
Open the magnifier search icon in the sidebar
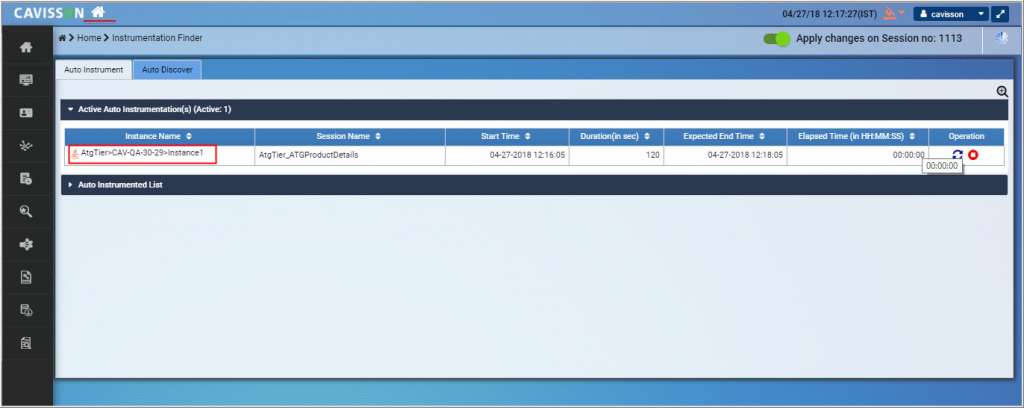26,212
